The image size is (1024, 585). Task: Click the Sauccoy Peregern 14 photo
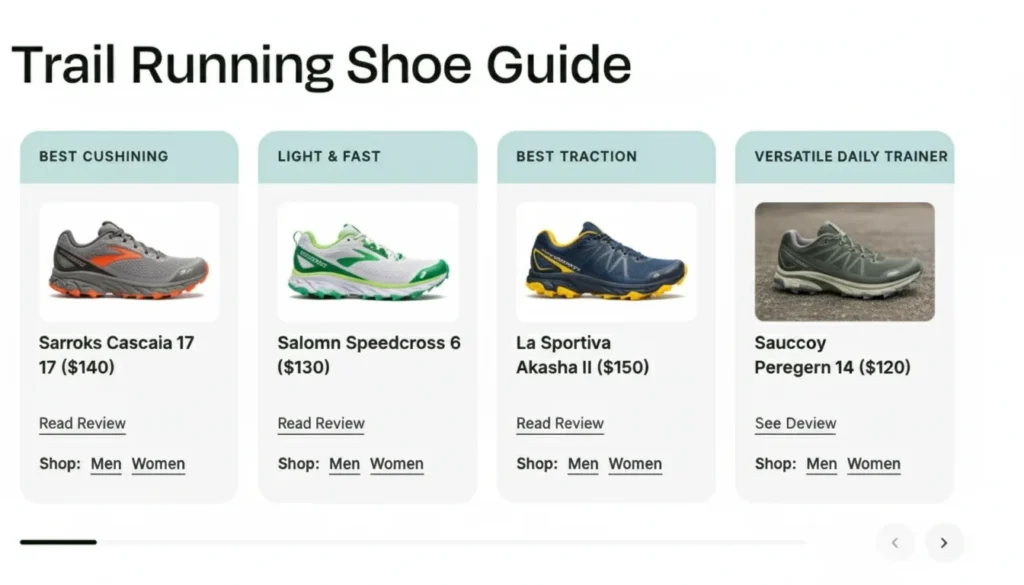pyautogui.click(x=844, y=260)
